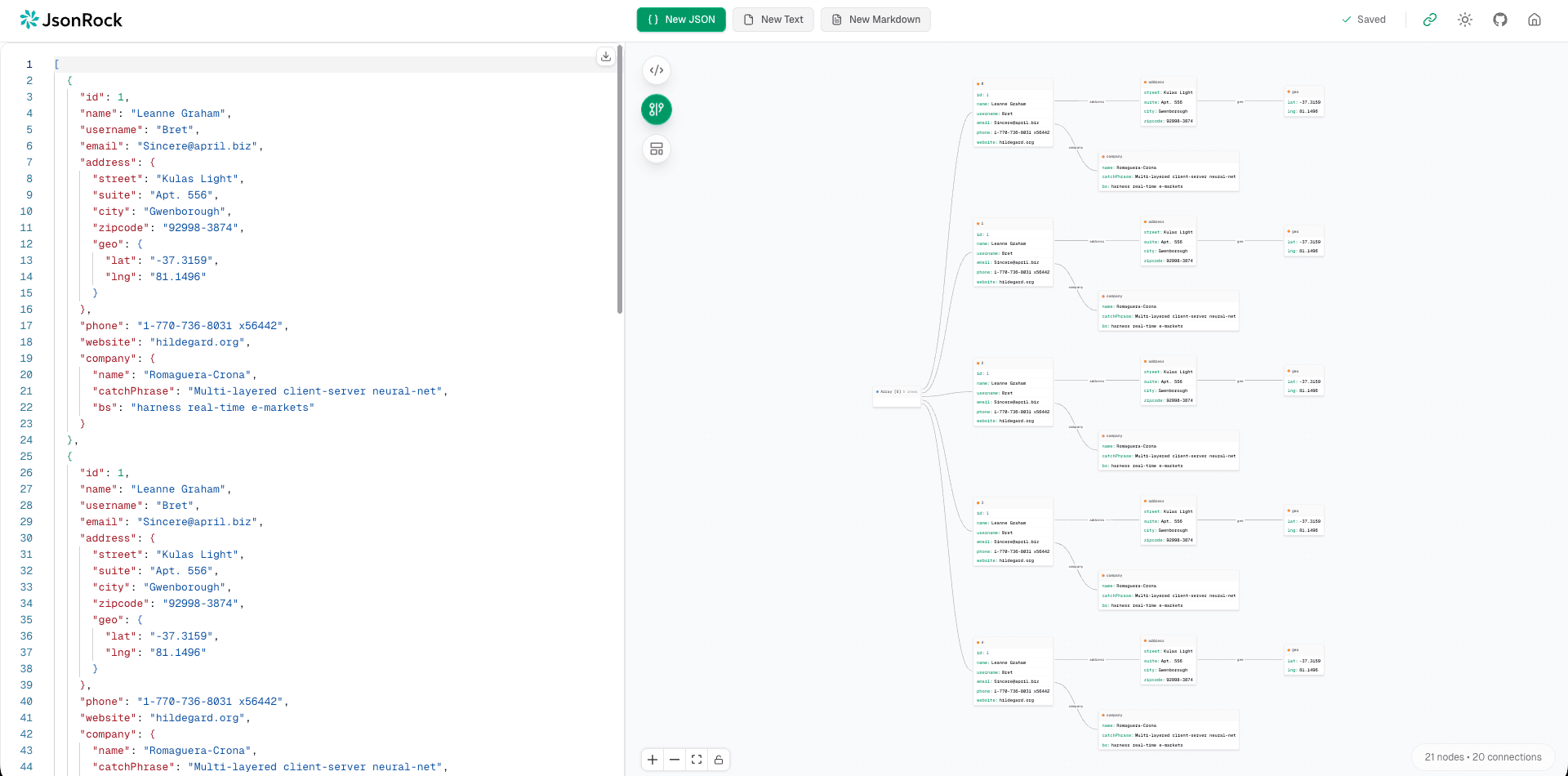The width and height of the screenshot is (1568, 776).
Task: Select graph node labeled 4
Action: [1013, 671]
